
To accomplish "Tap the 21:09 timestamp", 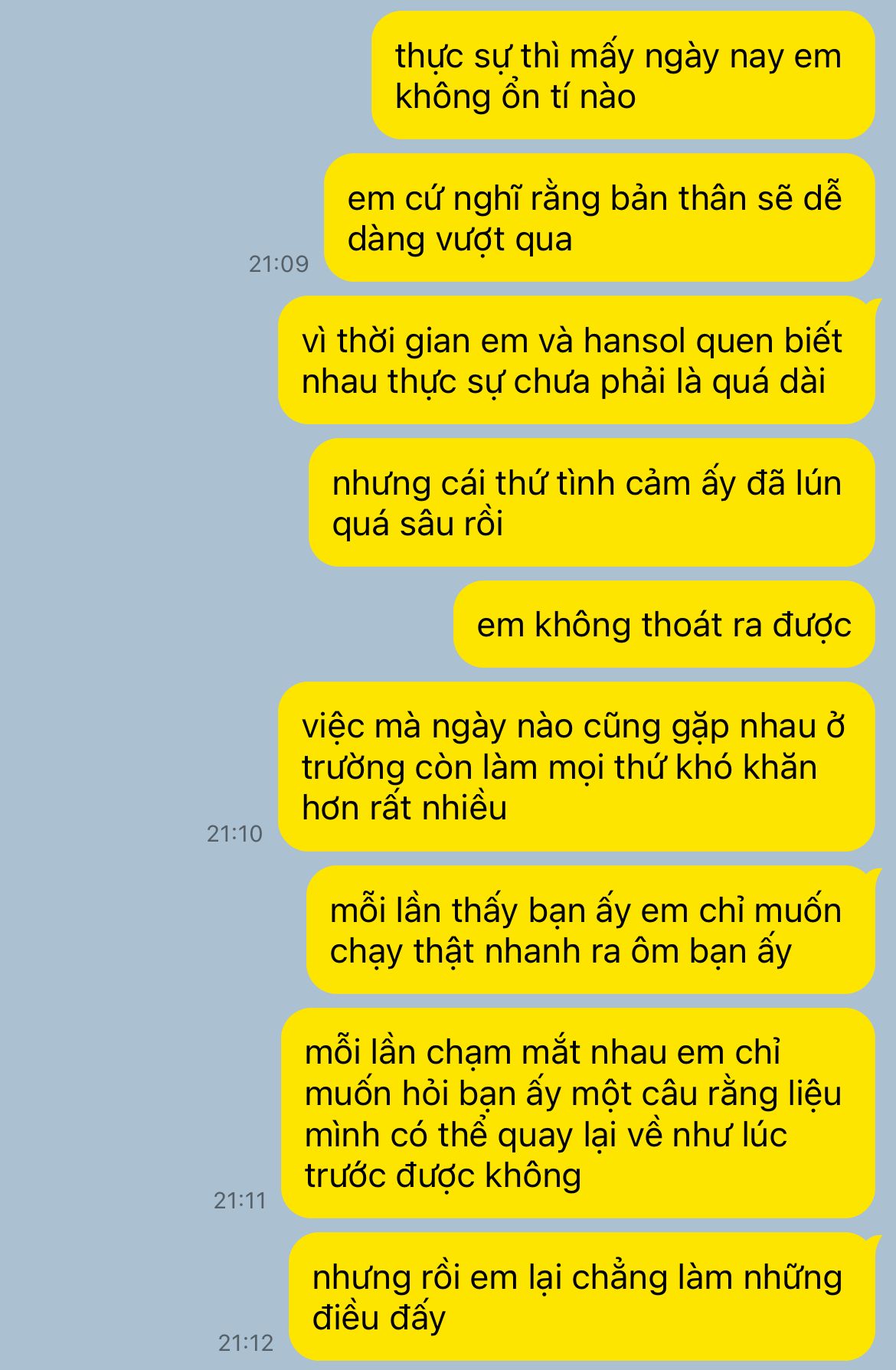I will 279,264.
